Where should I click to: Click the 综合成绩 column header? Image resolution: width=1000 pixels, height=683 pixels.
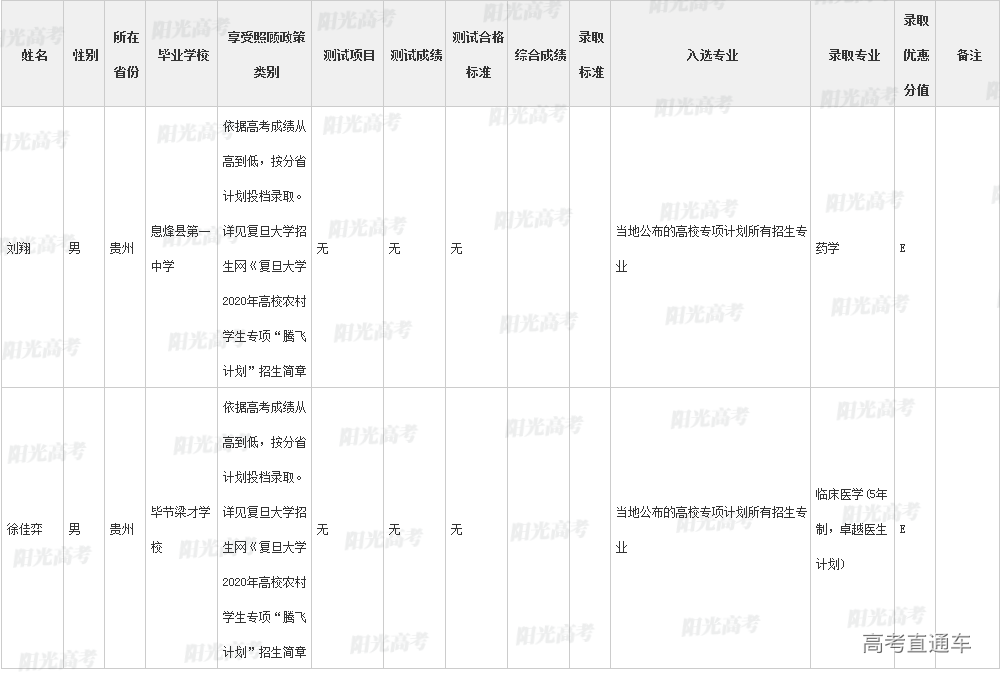pyautogui.click(x=540, y=55)
